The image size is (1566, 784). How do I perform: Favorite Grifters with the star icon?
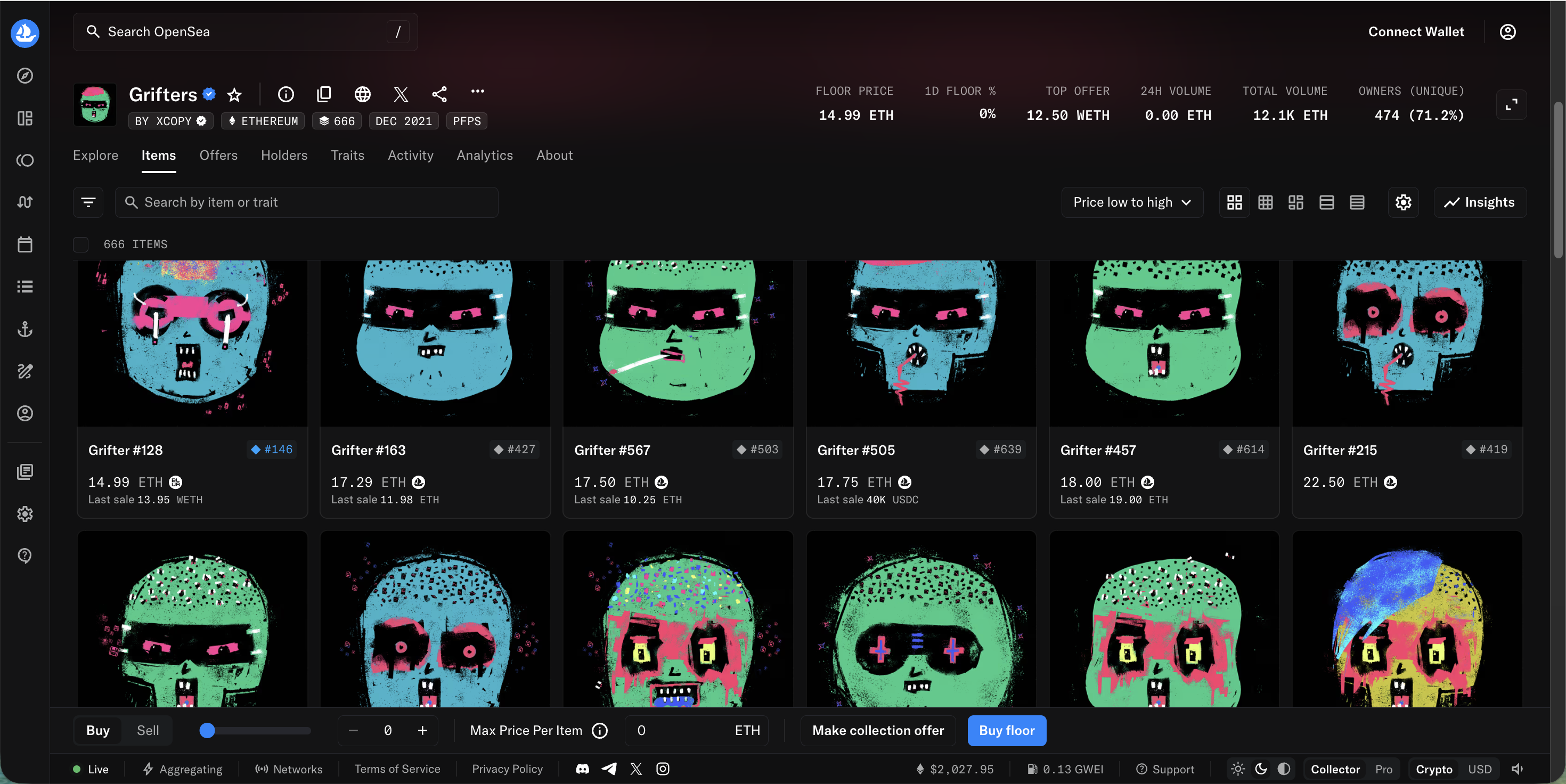pyautogui.click(x=234, y=95)
